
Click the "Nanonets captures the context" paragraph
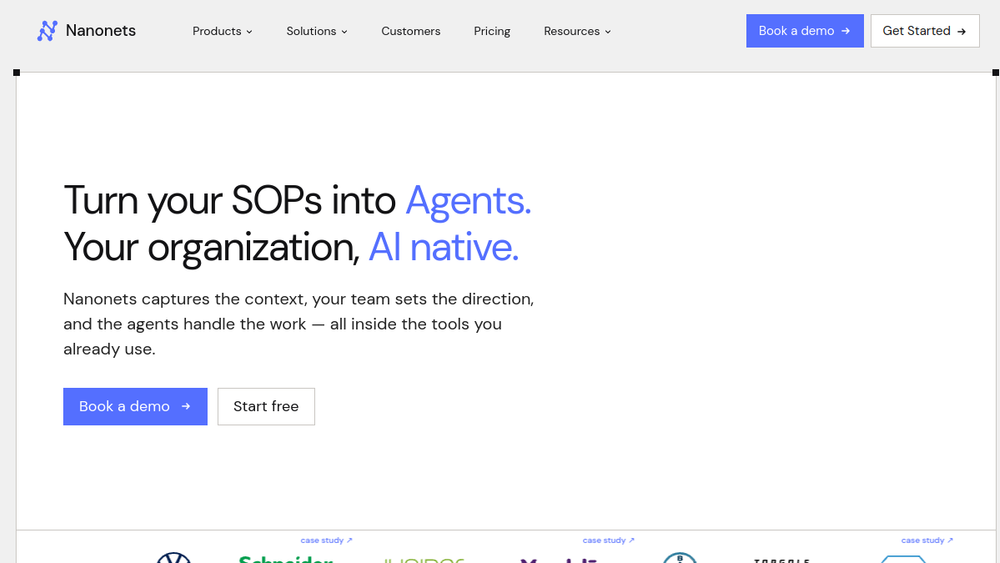[x=298, y=324]
